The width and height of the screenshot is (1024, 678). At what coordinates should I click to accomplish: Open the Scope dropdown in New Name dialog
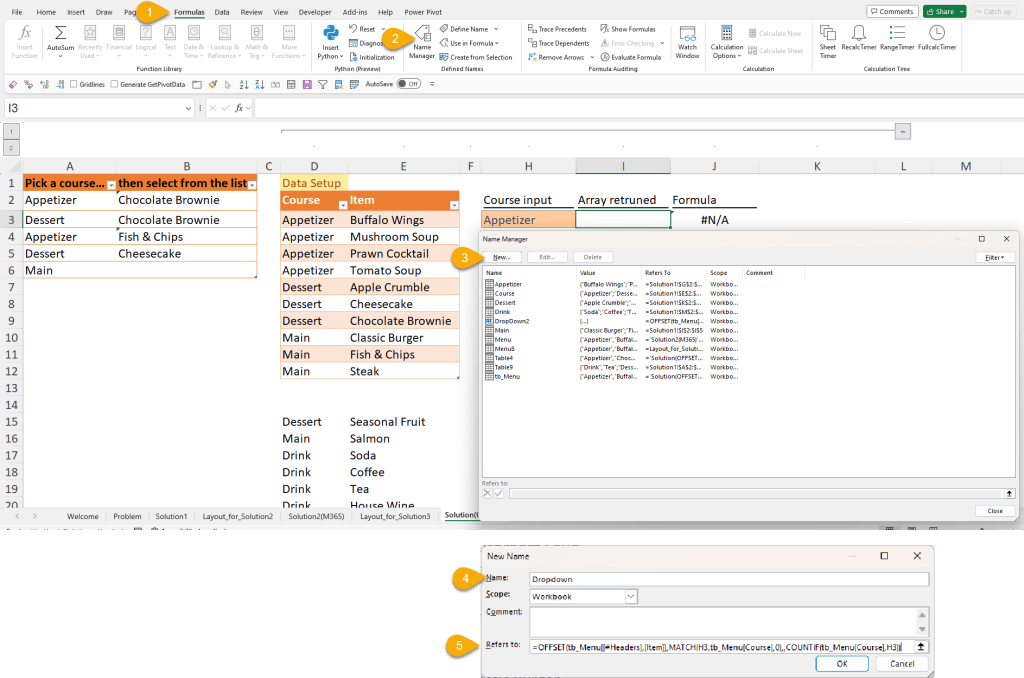[x=631, y=596]
